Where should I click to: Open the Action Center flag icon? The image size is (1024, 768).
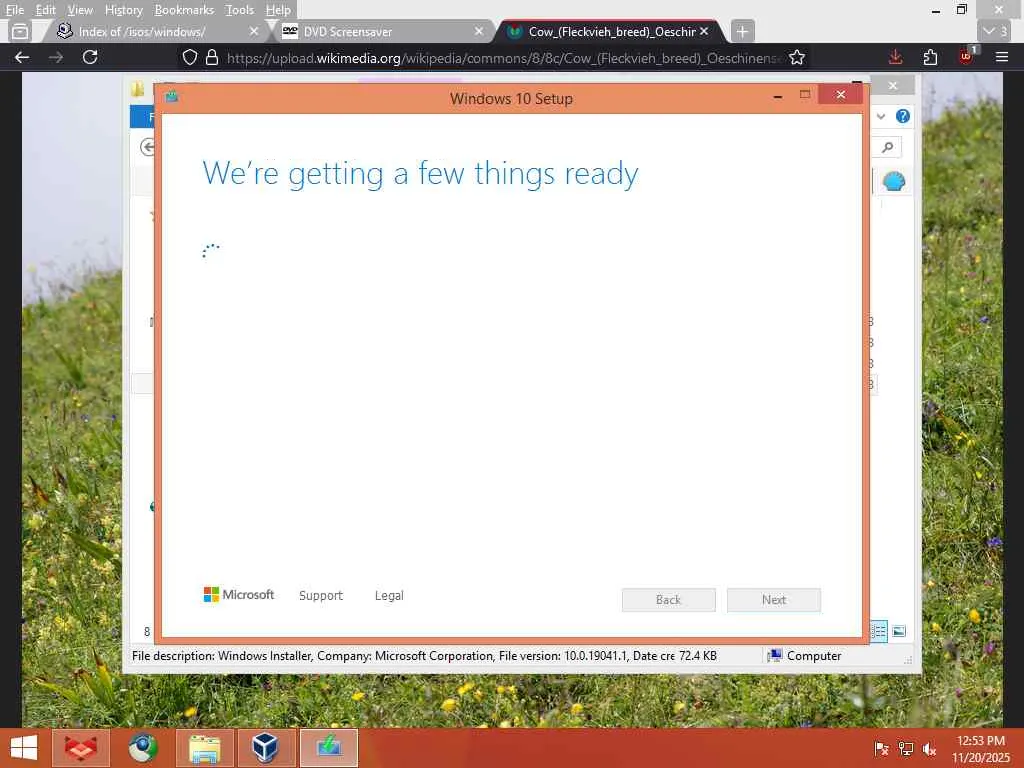[x=881, y=748]
